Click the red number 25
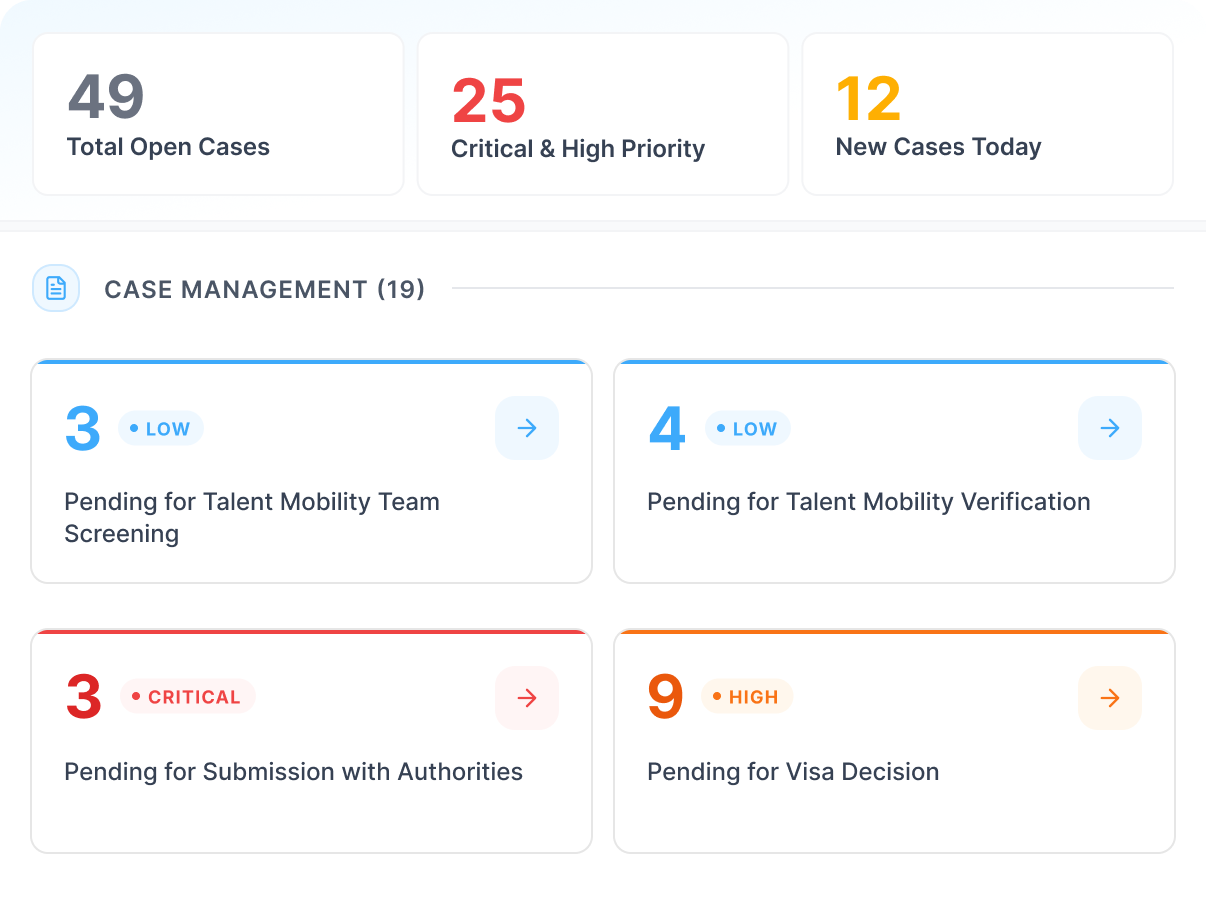Screen dimensions: 1206x900 coord(489,100)
